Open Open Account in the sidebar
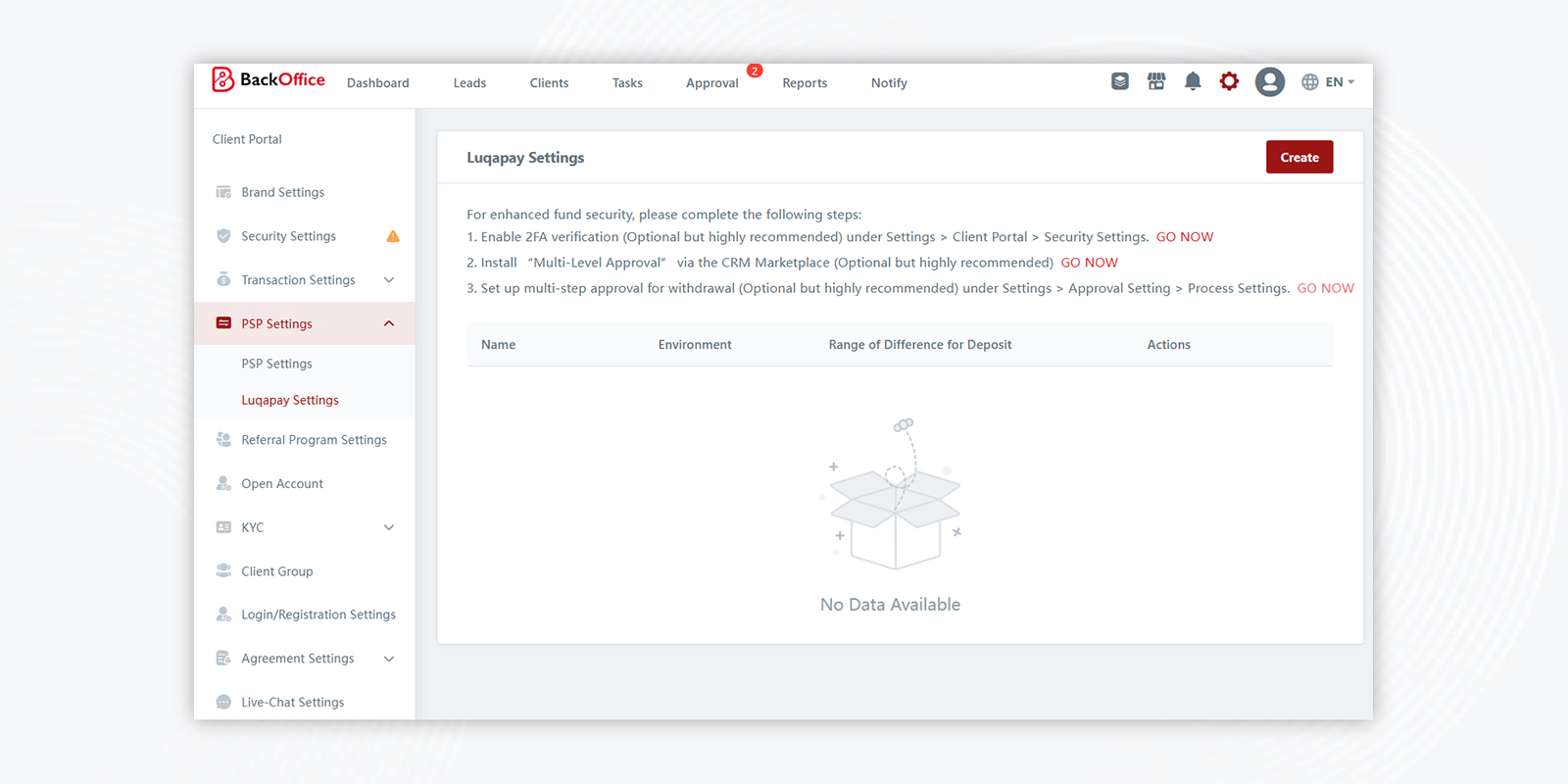 click(282, 483)
